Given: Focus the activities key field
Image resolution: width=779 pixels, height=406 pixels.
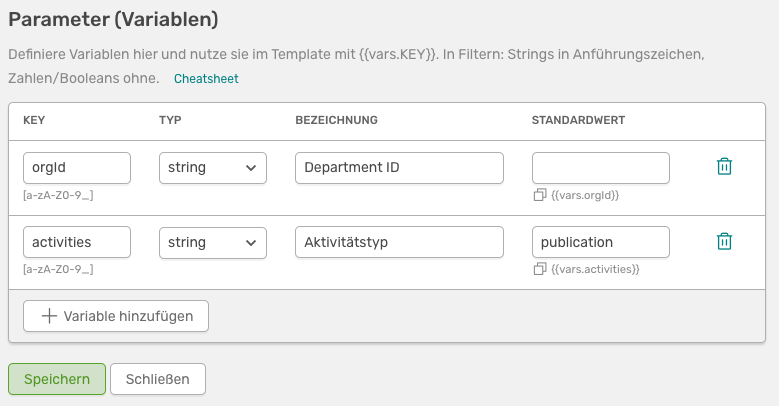Looking at the screenshot, I should 77,242.
